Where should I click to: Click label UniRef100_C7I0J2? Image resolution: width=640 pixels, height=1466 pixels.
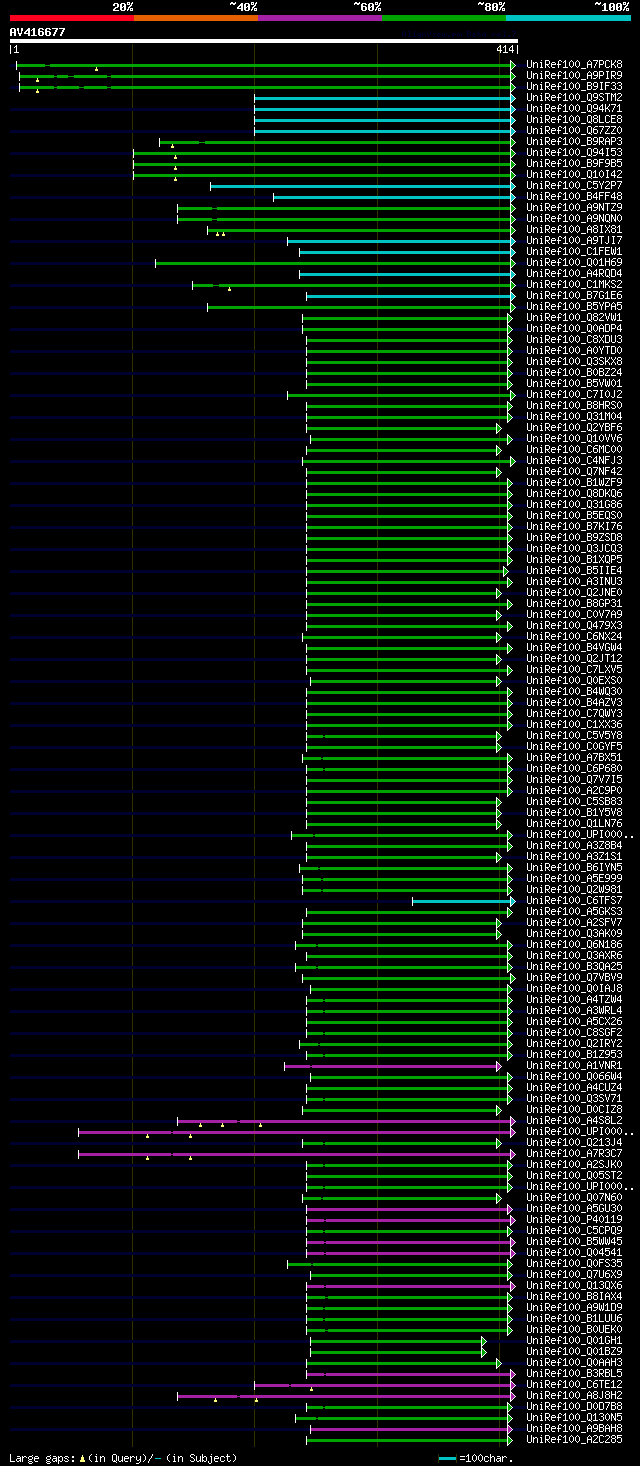tap(574, 394)
